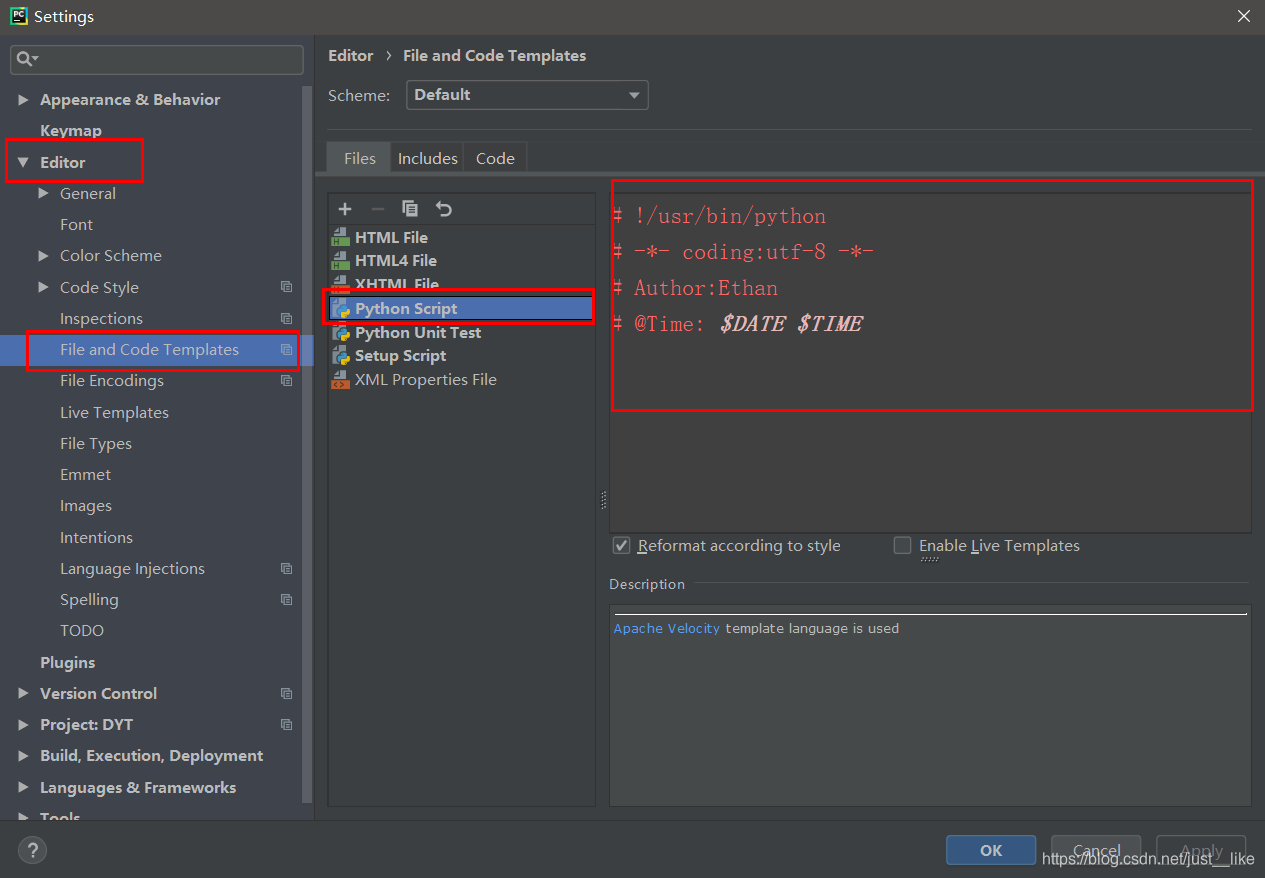The image size is (1265, 878).
Task: Click project-level icon beside Language Injections
Action: click(287, 569)
